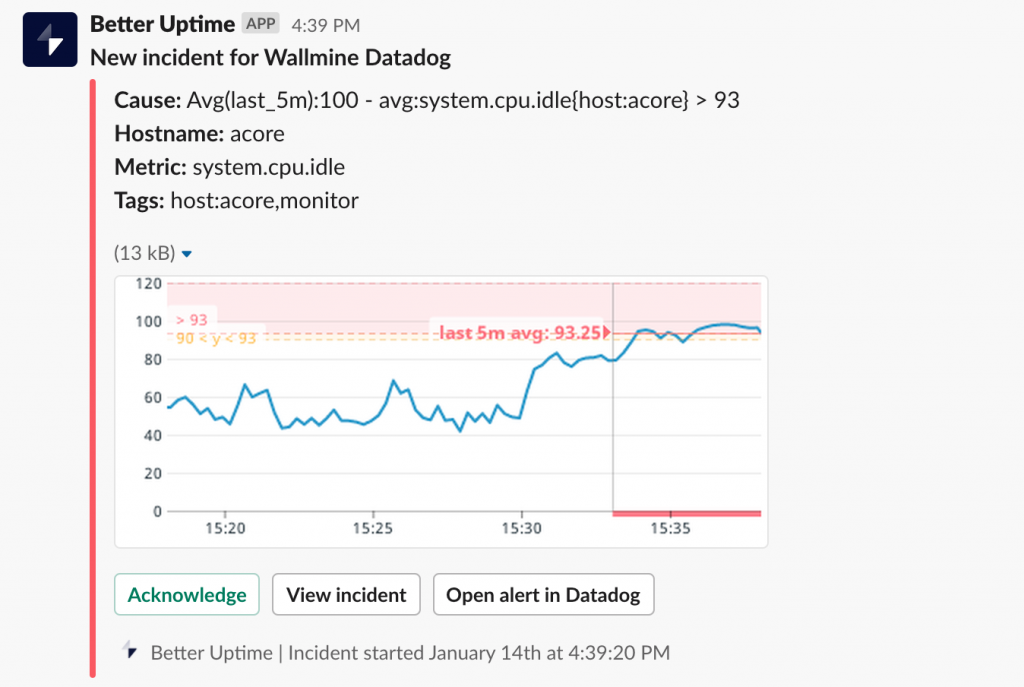The image size is (1024, 687).
Task: Click the red arrow marker on the avg label
Action: pos(606,332)
